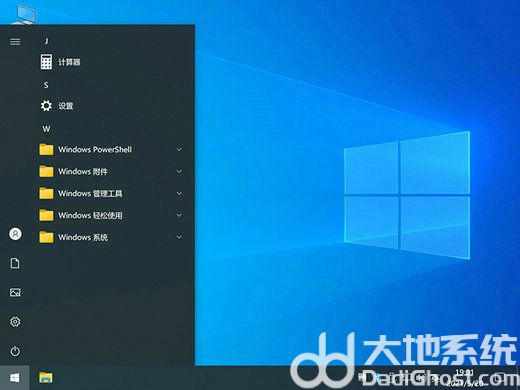520x390 pixels.
Task: Expand the Windows 轻松使用 chevron
Action: [179, 215]
